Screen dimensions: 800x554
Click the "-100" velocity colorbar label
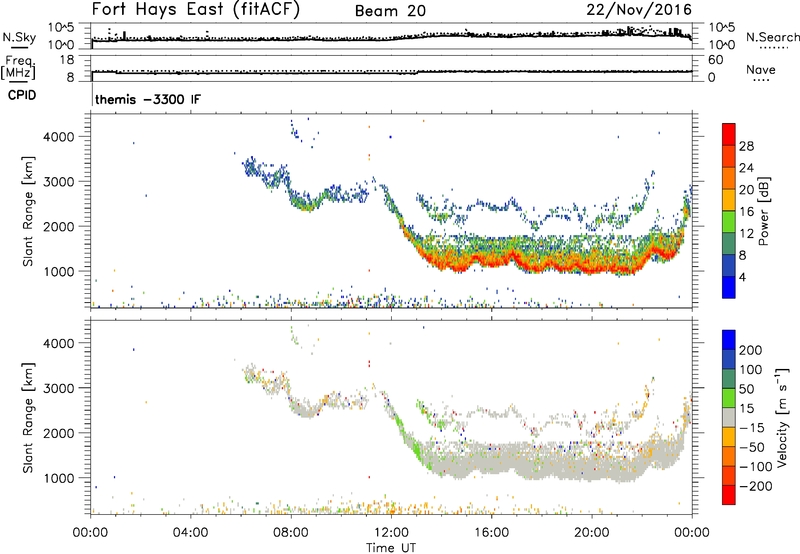(x=756, y=467)
